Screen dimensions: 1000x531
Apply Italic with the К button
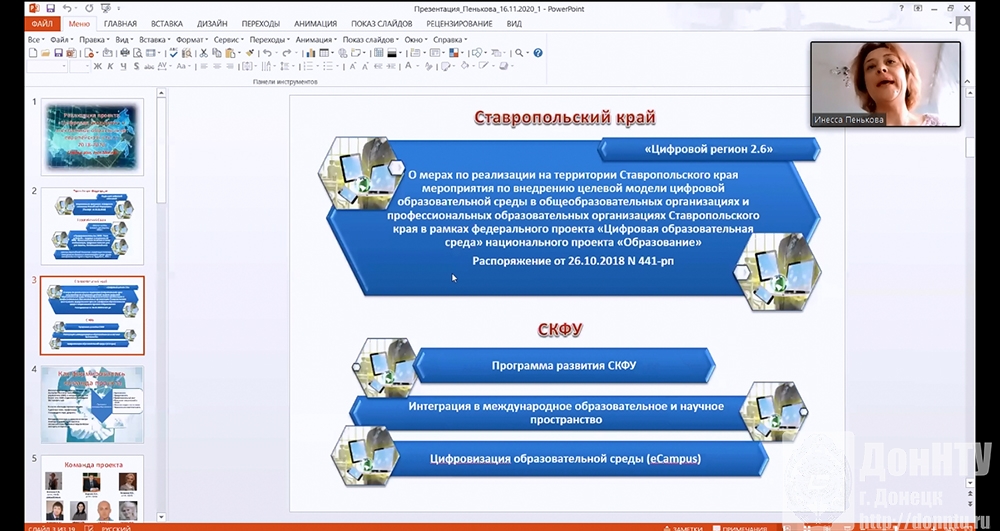coord(110,66)
